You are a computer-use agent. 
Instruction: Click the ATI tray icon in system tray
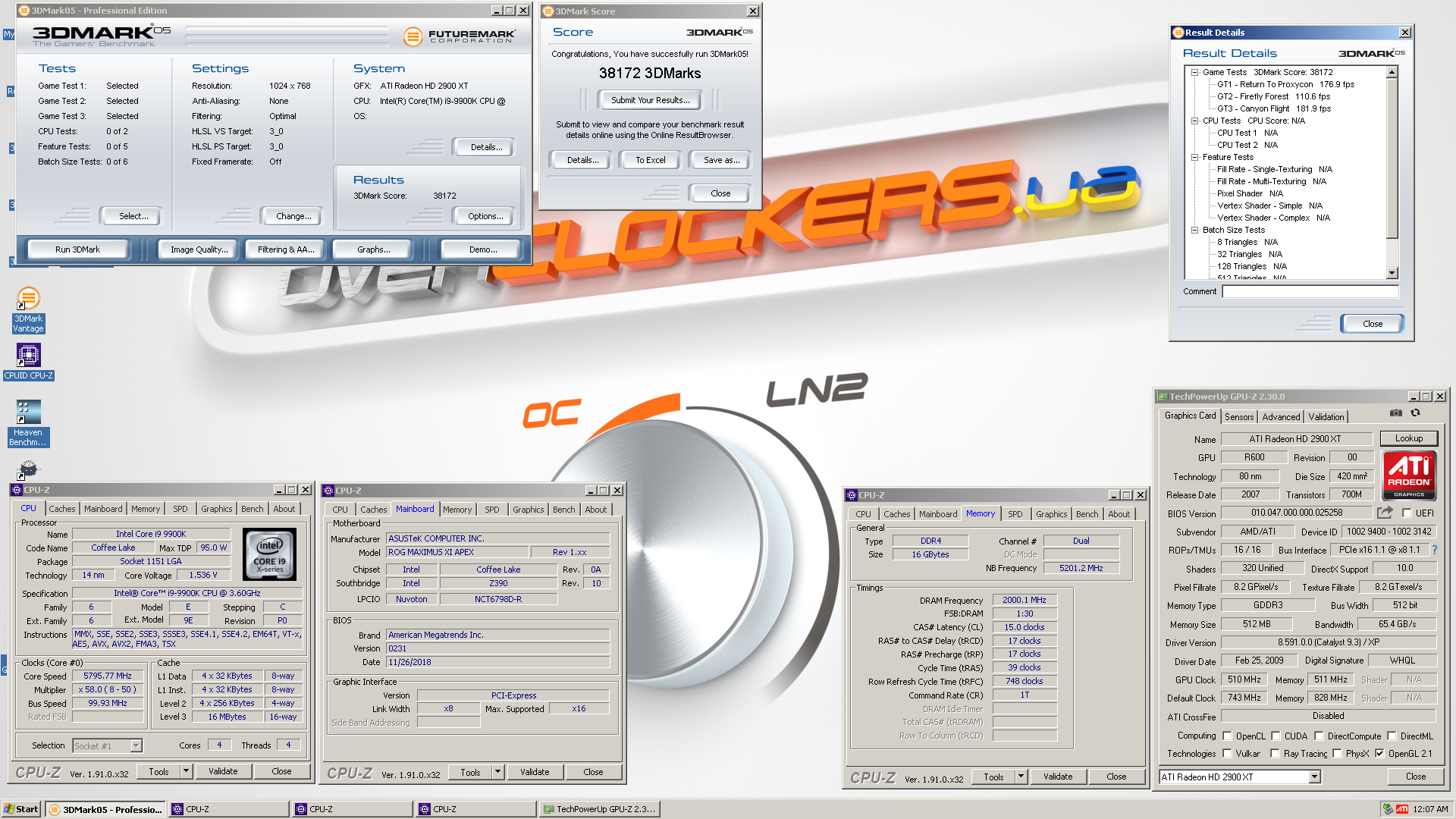pos(1402,809)
